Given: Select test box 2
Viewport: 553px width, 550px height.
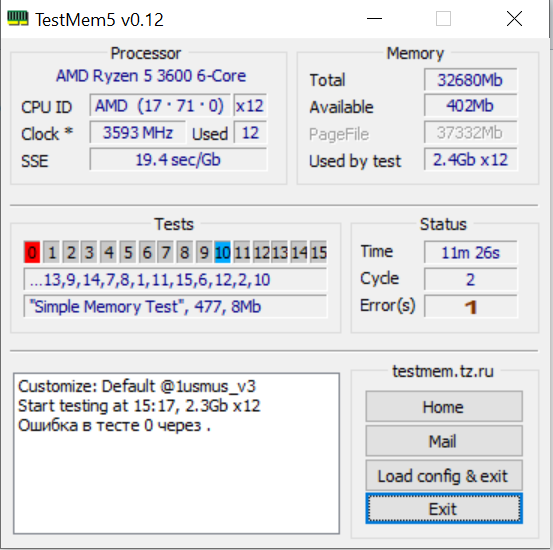Looking at the screenshot, I should pyautogui.click(x=71, y=252).
